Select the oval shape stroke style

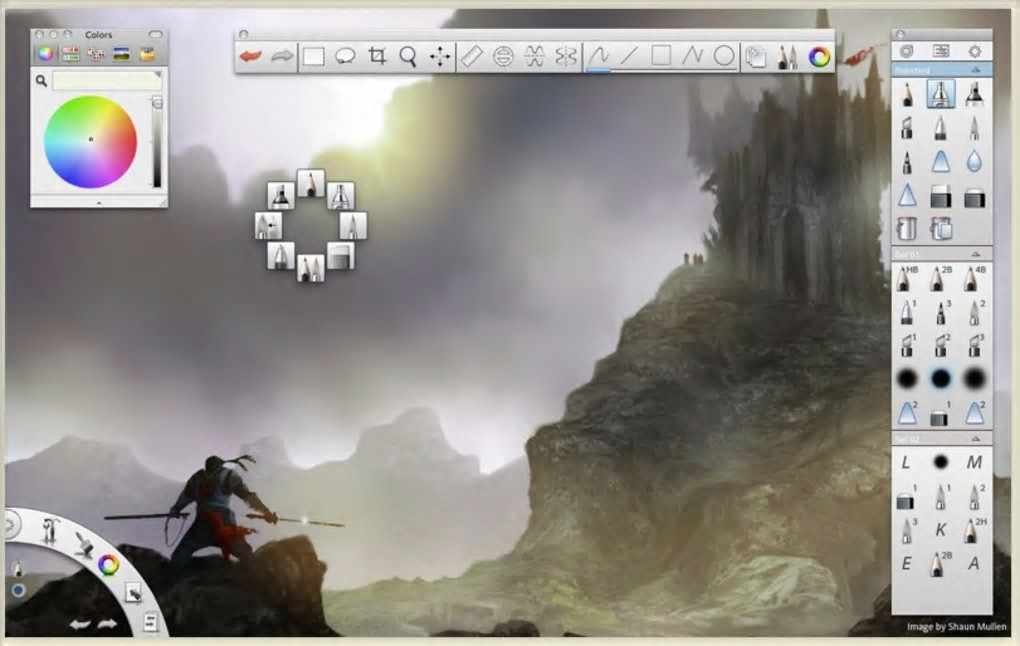click(723, 56)
